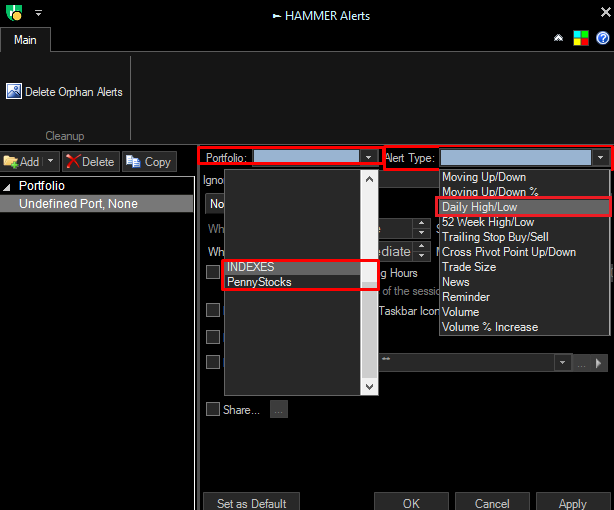Open the Portfolio combo box arrow
The height and width of the screenshot is (510, 614).
[368, 157]
